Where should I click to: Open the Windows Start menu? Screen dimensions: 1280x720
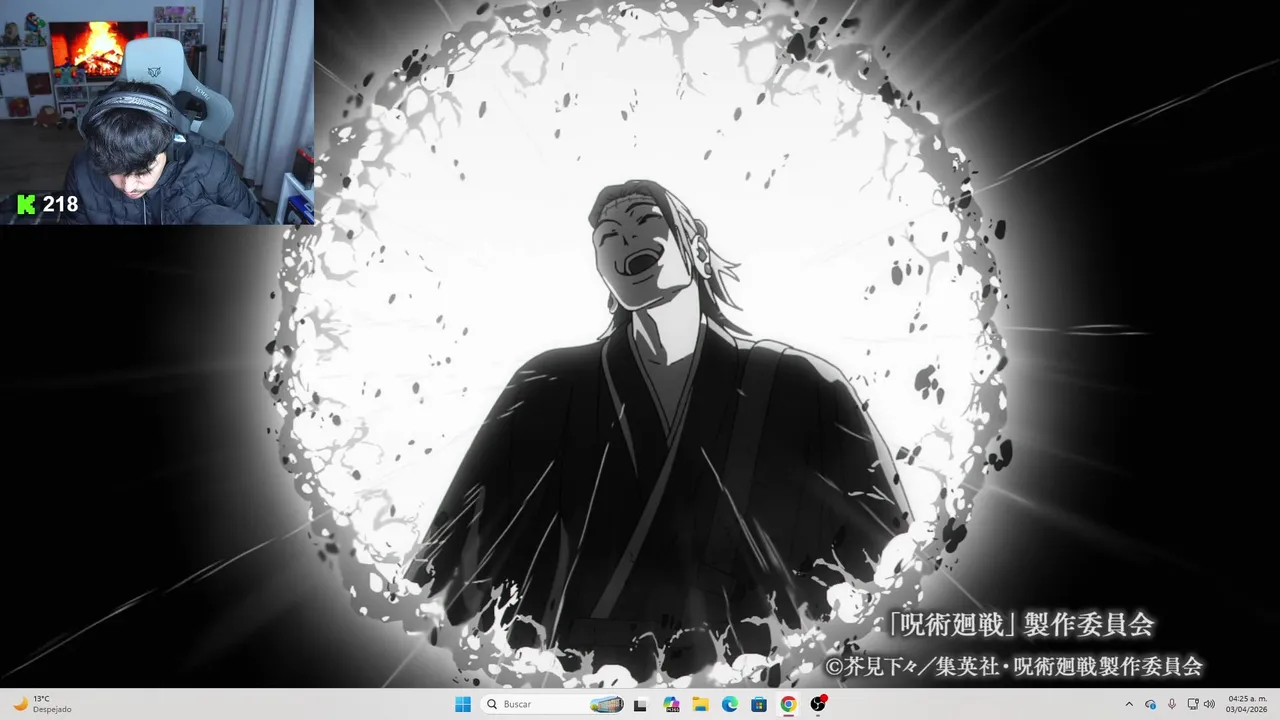[463, 704]
